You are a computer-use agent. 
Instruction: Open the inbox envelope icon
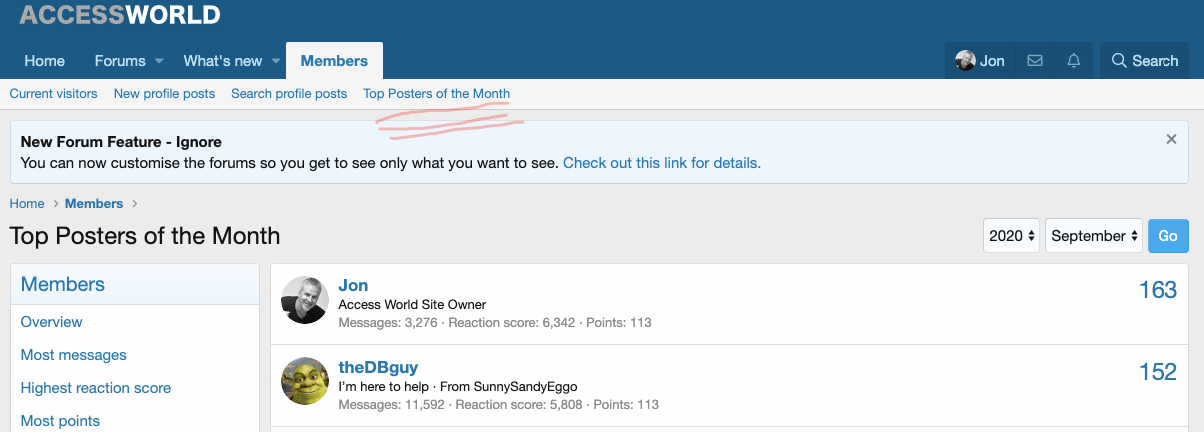pyautogui.click(x=1035, y=61)
